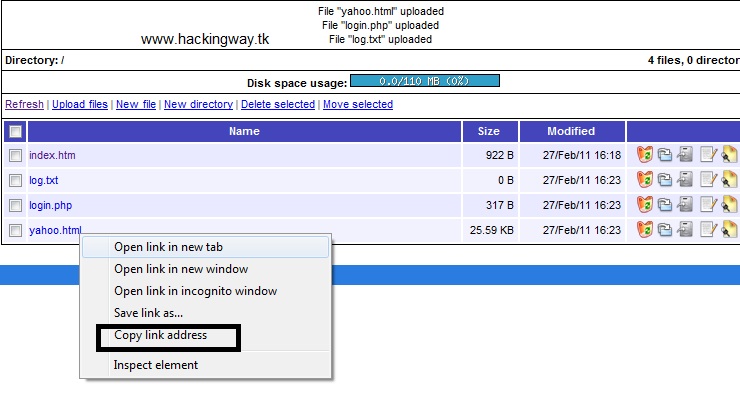Click the www.hackingway.tk text
740x400 pixels.
[x=205, y=39]
